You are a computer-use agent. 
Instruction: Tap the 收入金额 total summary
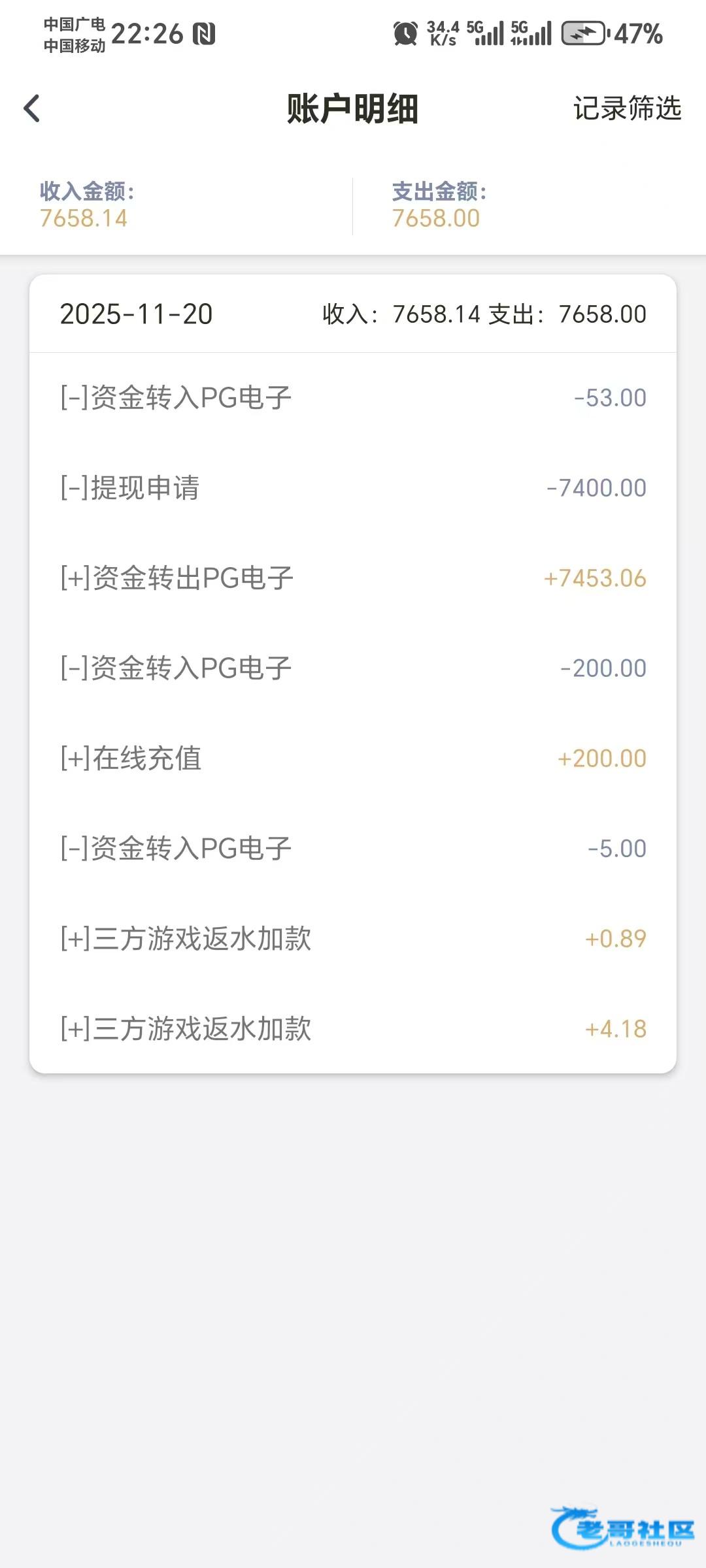click(88, 205)
